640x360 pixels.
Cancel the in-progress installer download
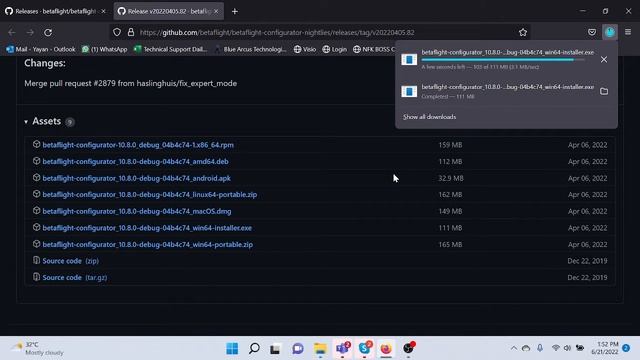coord(604,60)
